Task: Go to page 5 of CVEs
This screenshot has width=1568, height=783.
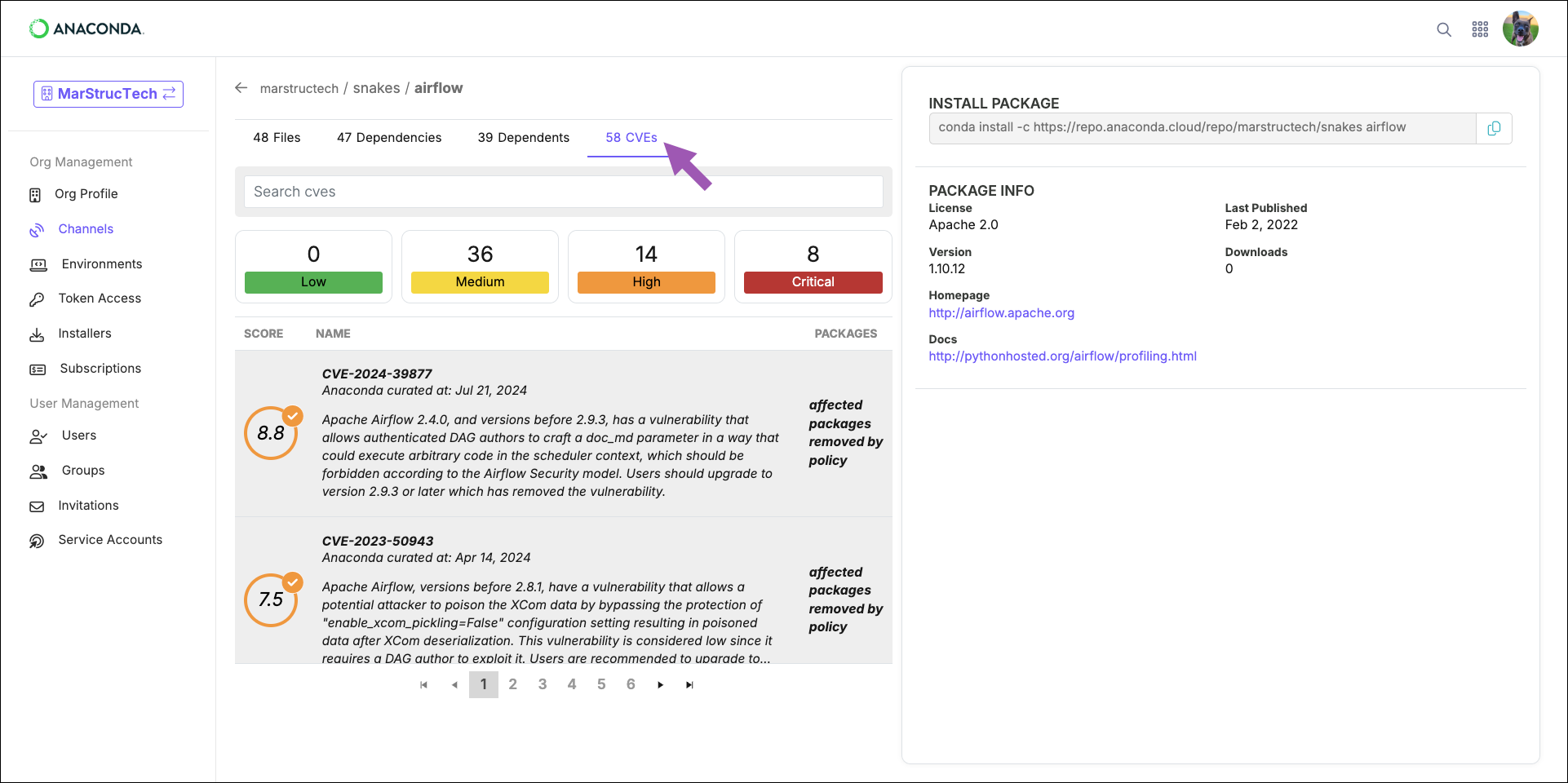Action: 601,684
